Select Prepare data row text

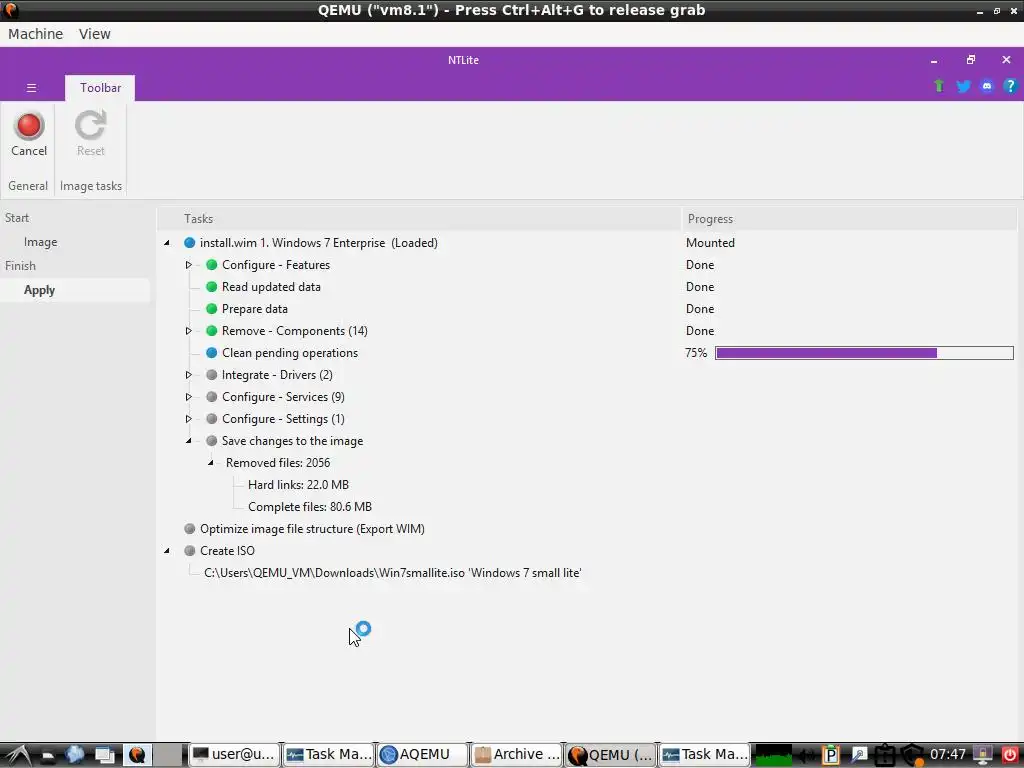[x=255, y=309]
